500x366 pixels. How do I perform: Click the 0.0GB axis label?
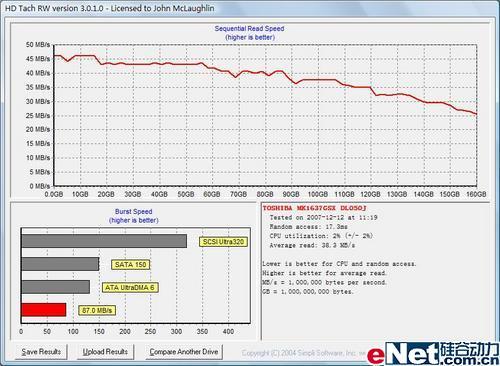(54, 194)
